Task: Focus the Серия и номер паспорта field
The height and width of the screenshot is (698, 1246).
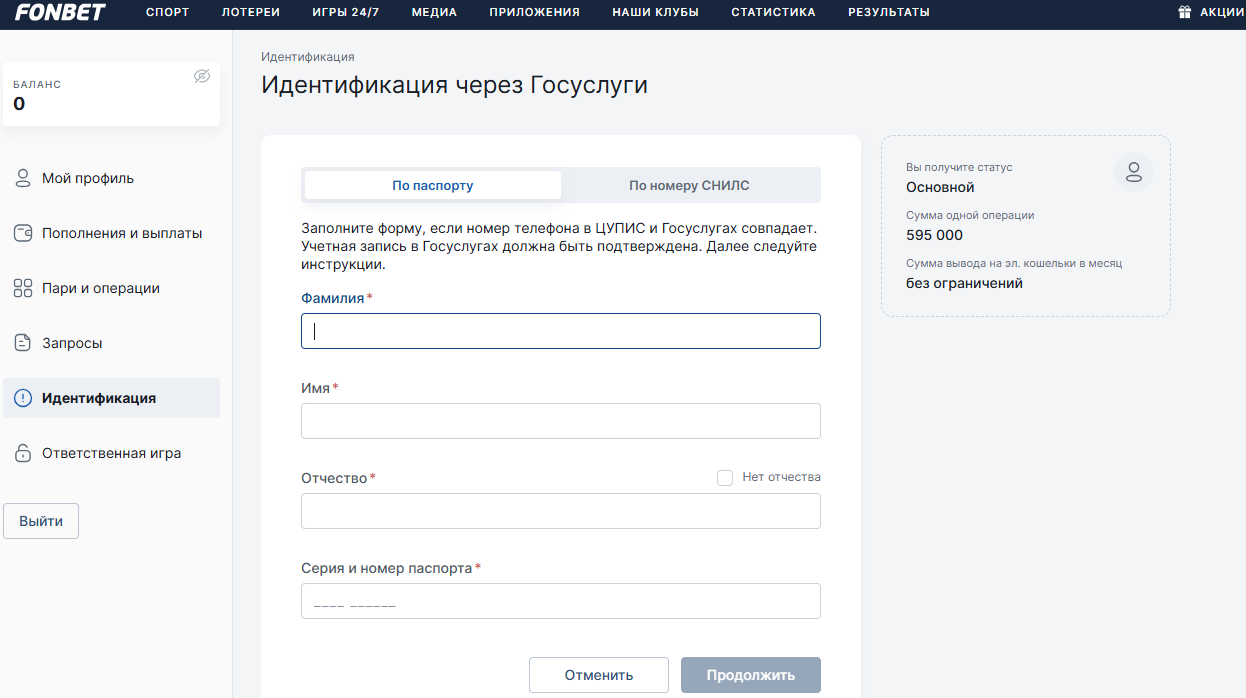Action: (561, 601)
